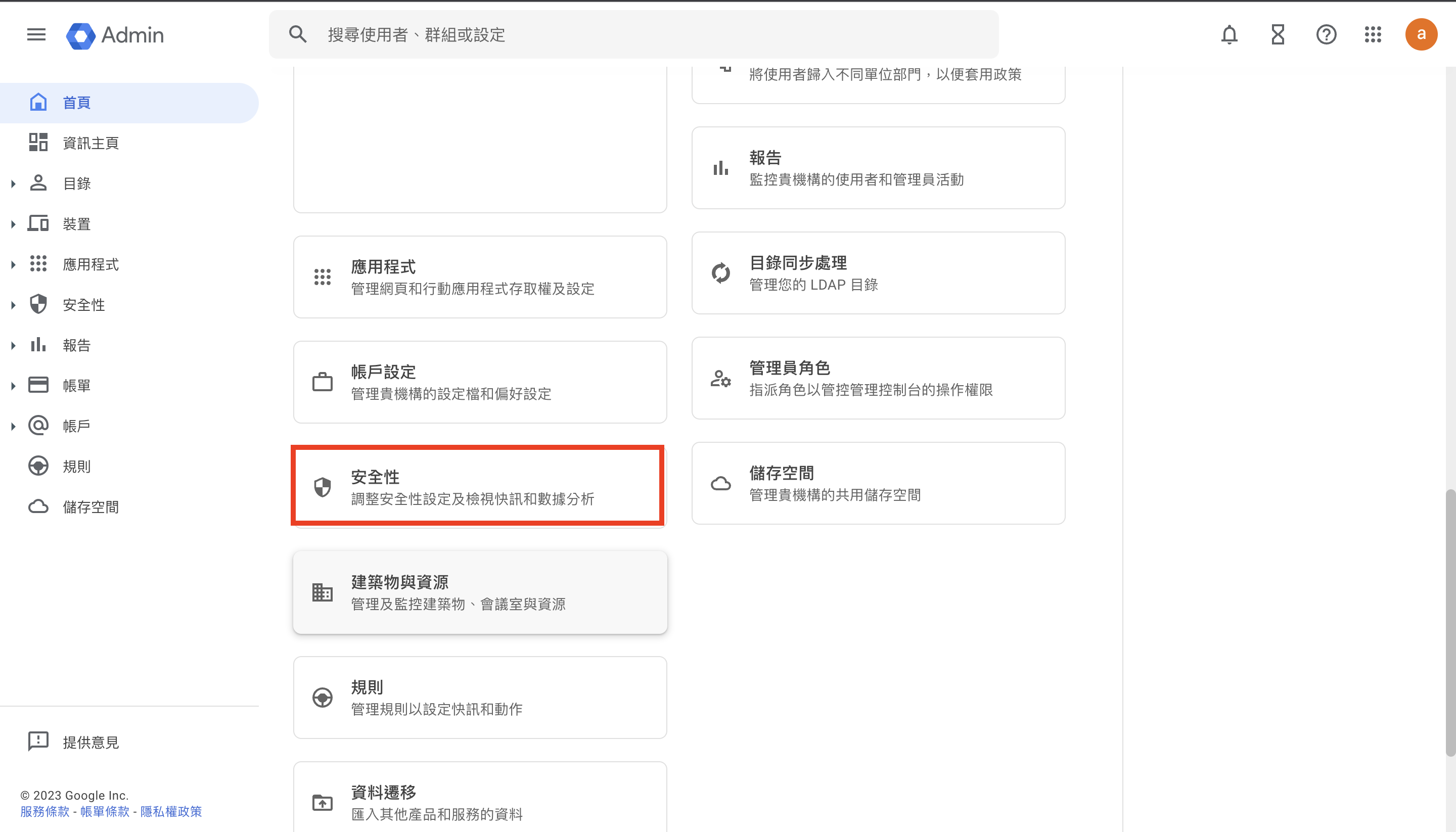This screenshot has height=832, width=1456.
Task: Open the help question mark icon
Action: 1326,35
